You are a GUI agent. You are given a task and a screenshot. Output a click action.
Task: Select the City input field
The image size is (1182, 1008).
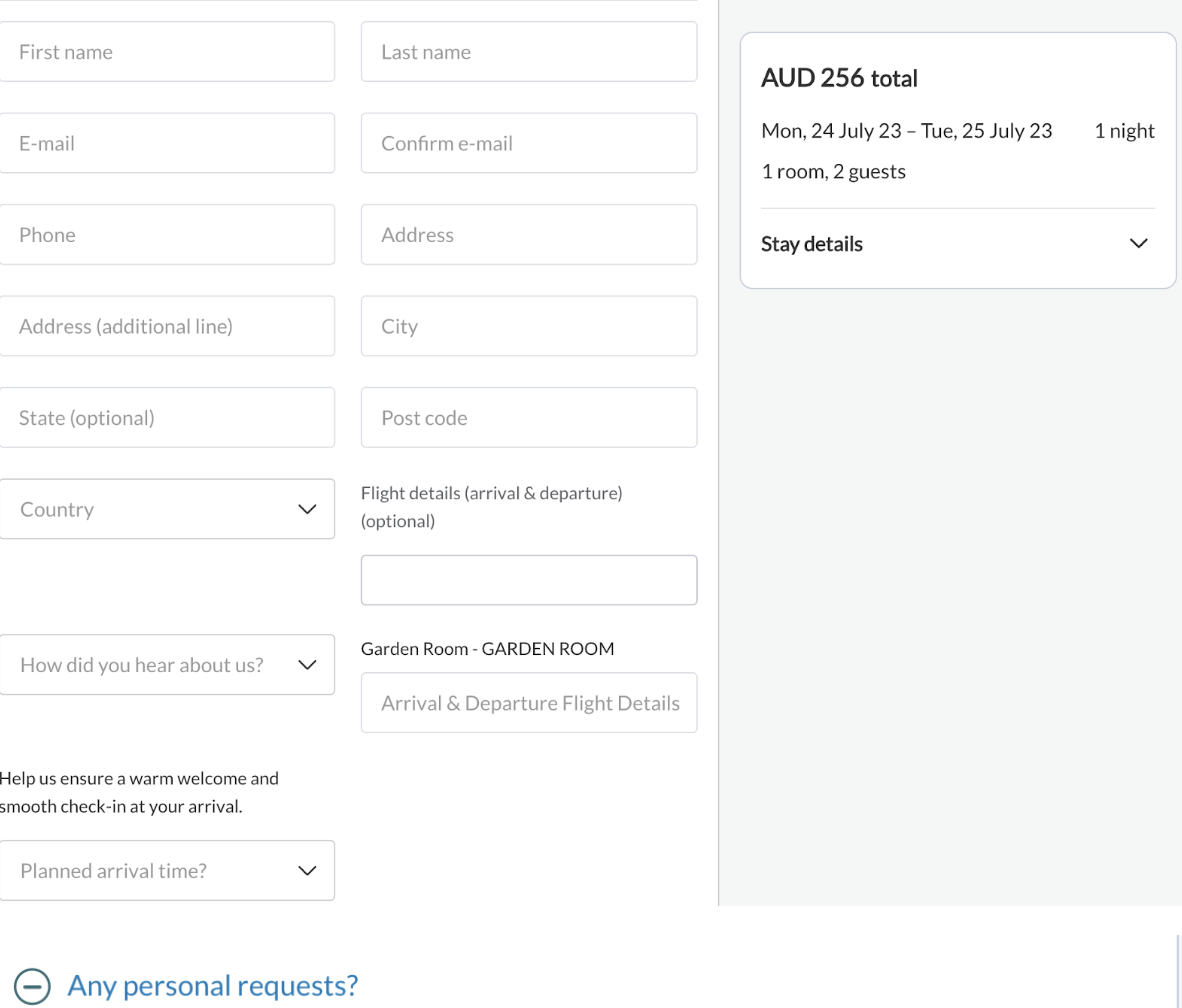click(x=528, y=326)
